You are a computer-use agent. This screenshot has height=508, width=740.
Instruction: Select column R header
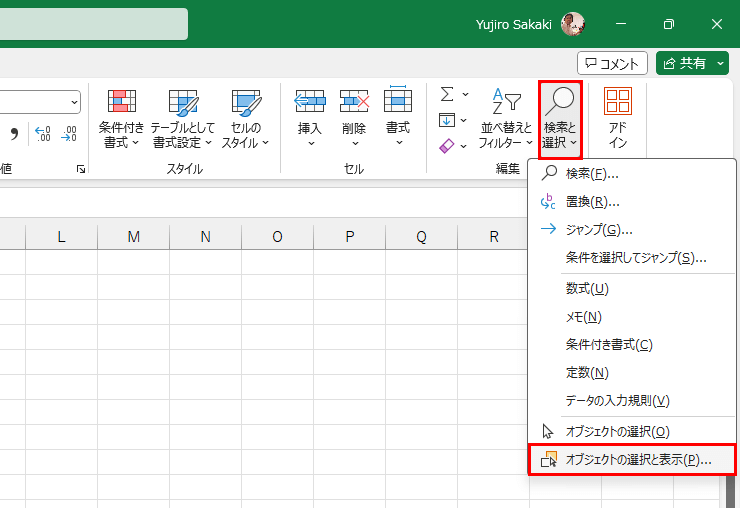[x=493, y=237]
